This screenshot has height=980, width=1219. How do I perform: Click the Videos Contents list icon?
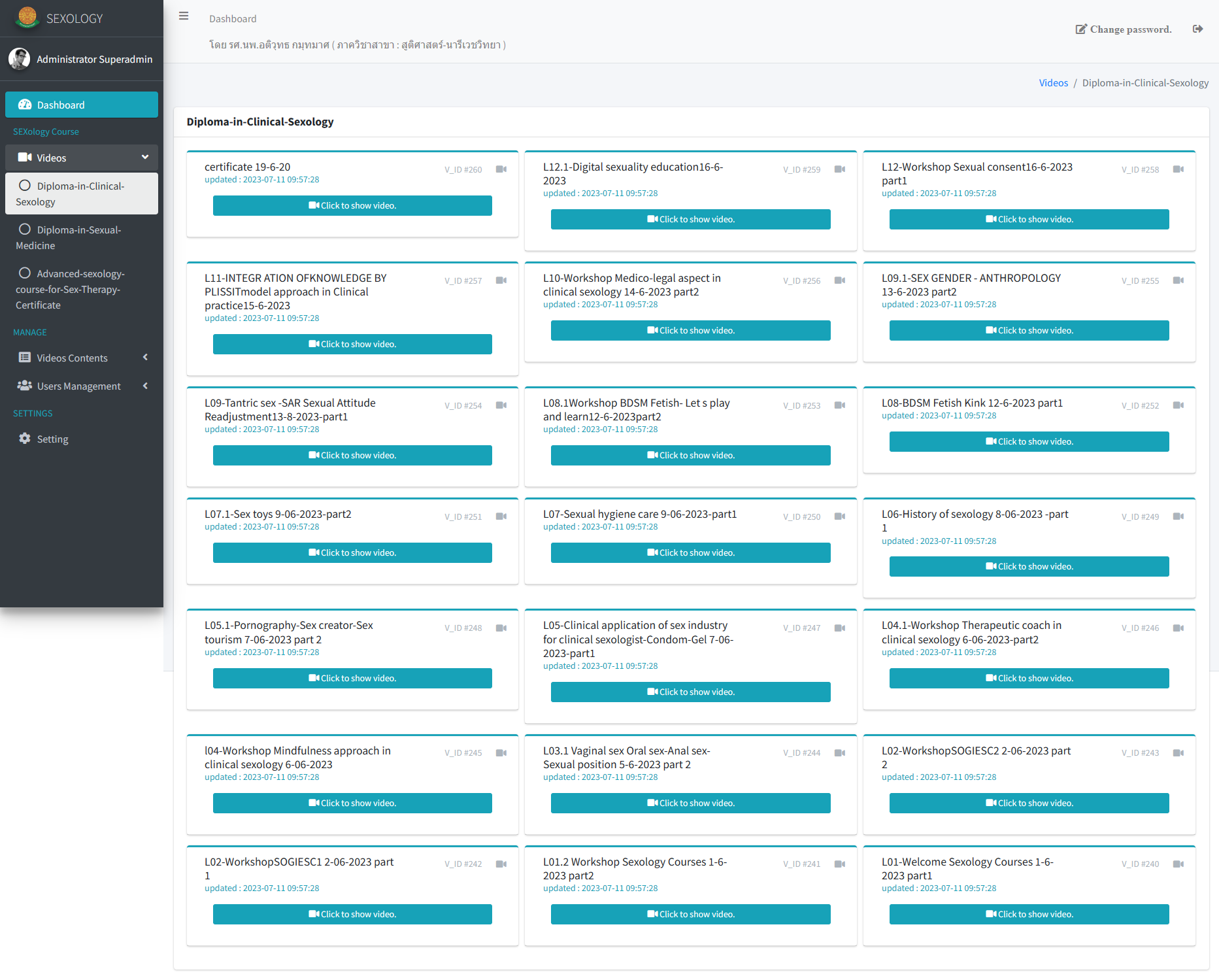point(25,358)
